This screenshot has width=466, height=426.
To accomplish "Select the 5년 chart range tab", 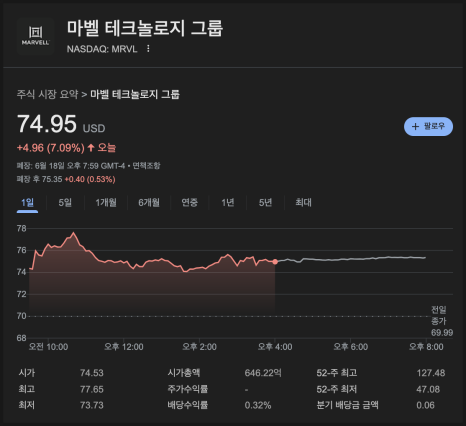I will tap(265, 202).
